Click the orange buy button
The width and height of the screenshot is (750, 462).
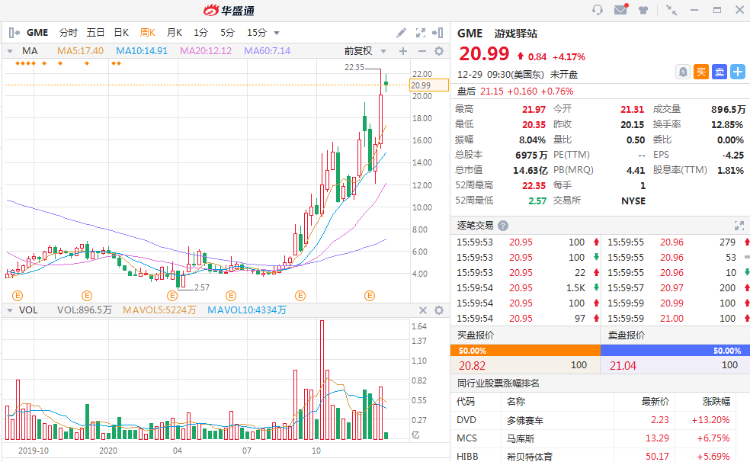pos(701,72)
